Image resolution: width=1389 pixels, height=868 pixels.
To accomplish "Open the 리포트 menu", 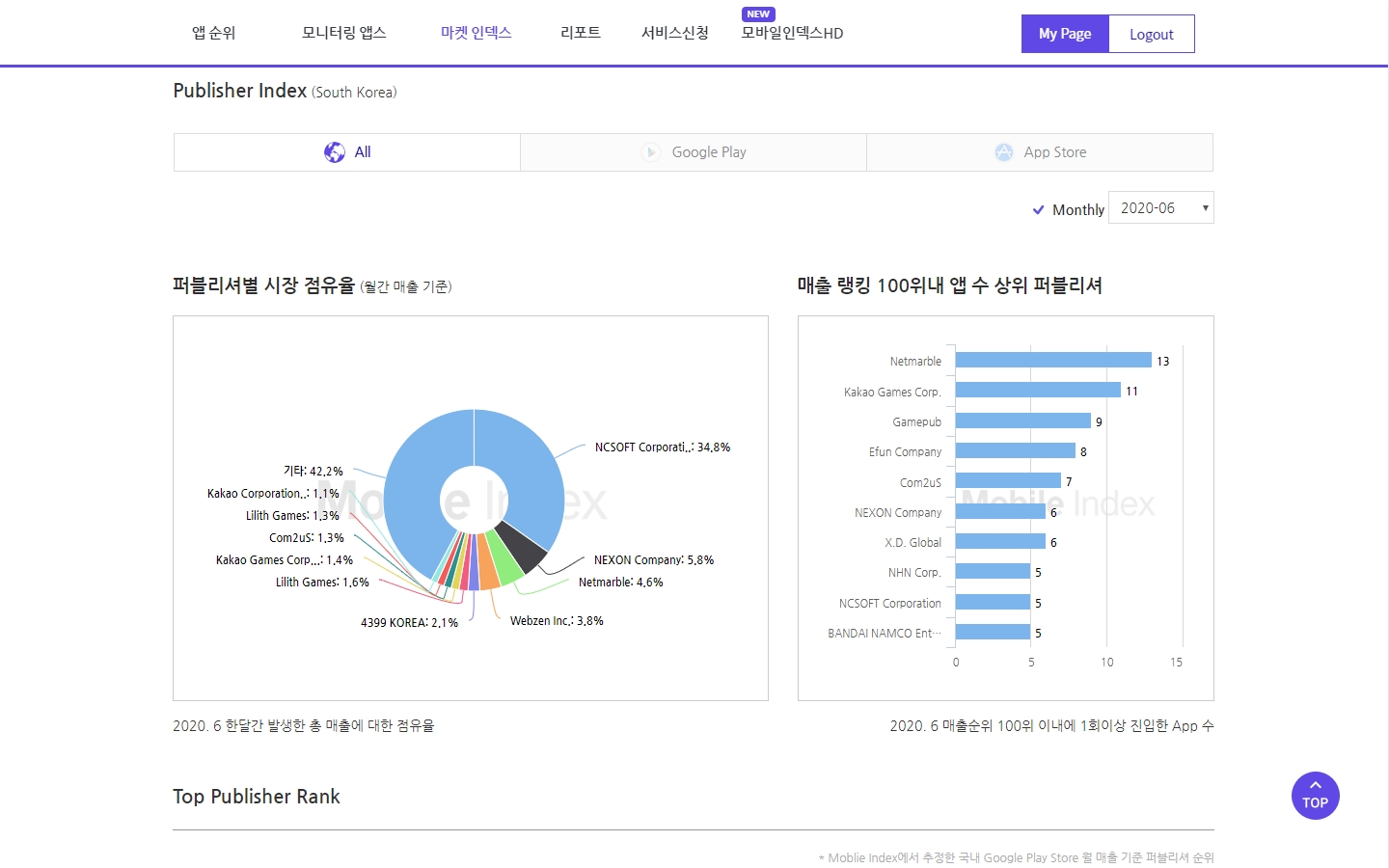I will click(581, 33).
